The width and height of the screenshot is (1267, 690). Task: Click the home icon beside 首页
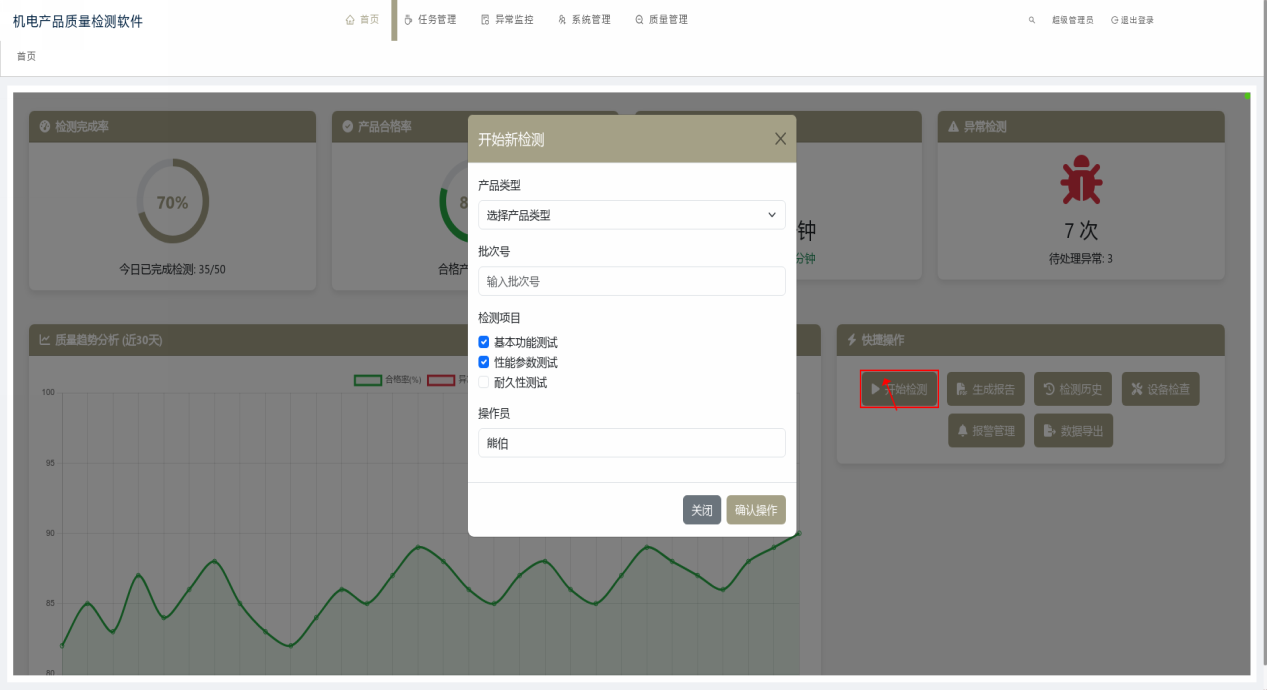[x=350, y=19]
